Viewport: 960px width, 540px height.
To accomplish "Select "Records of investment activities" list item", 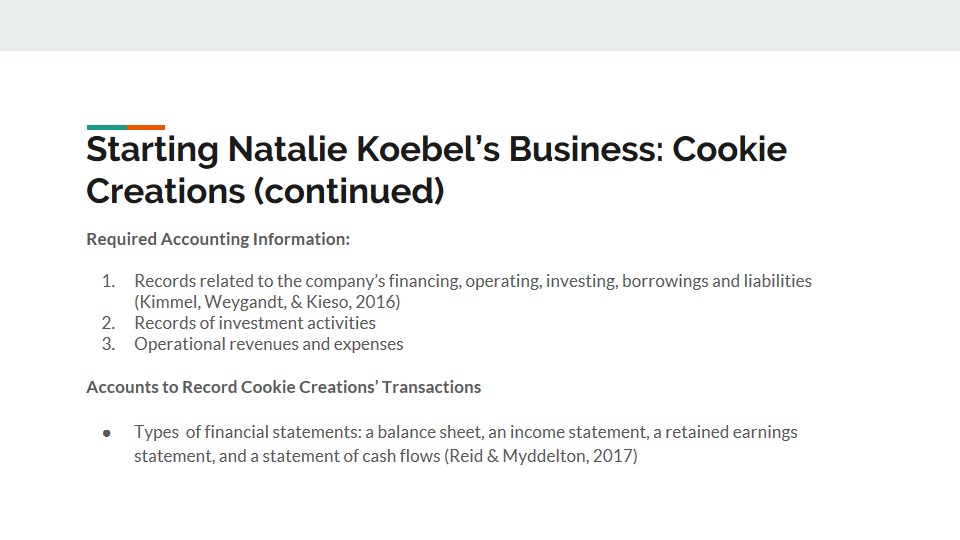I will point(255,323).
